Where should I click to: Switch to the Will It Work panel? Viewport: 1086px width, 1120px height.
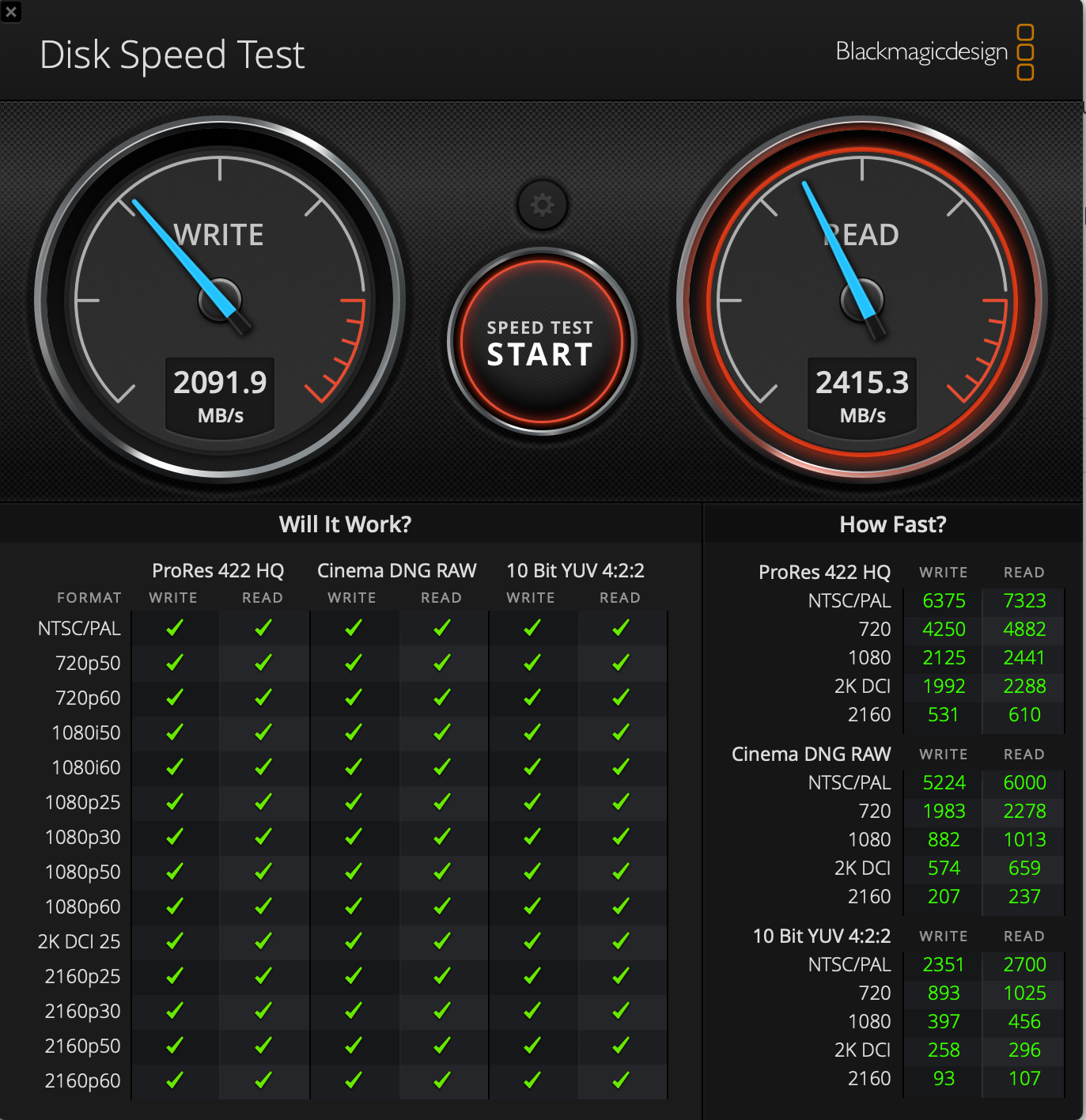click(x=345, y=524)
